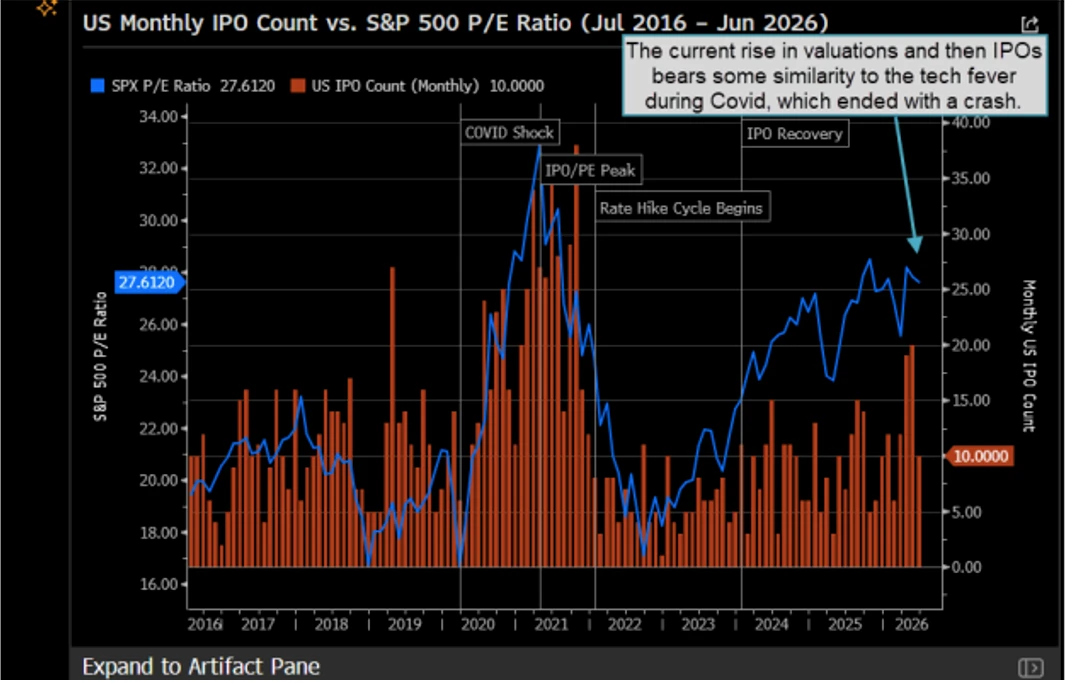Image resolution: width=1065 pixels, height=683 pixels.
Task: Open the artifact pane expand icon
Action: pyautogui.click(x=1030, y=667)
